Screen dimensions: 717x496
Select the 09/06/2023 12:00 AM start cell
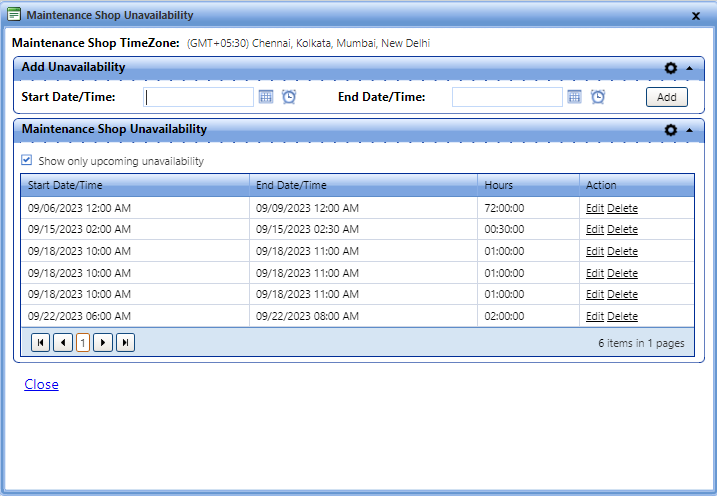click(x=135, y=208)
